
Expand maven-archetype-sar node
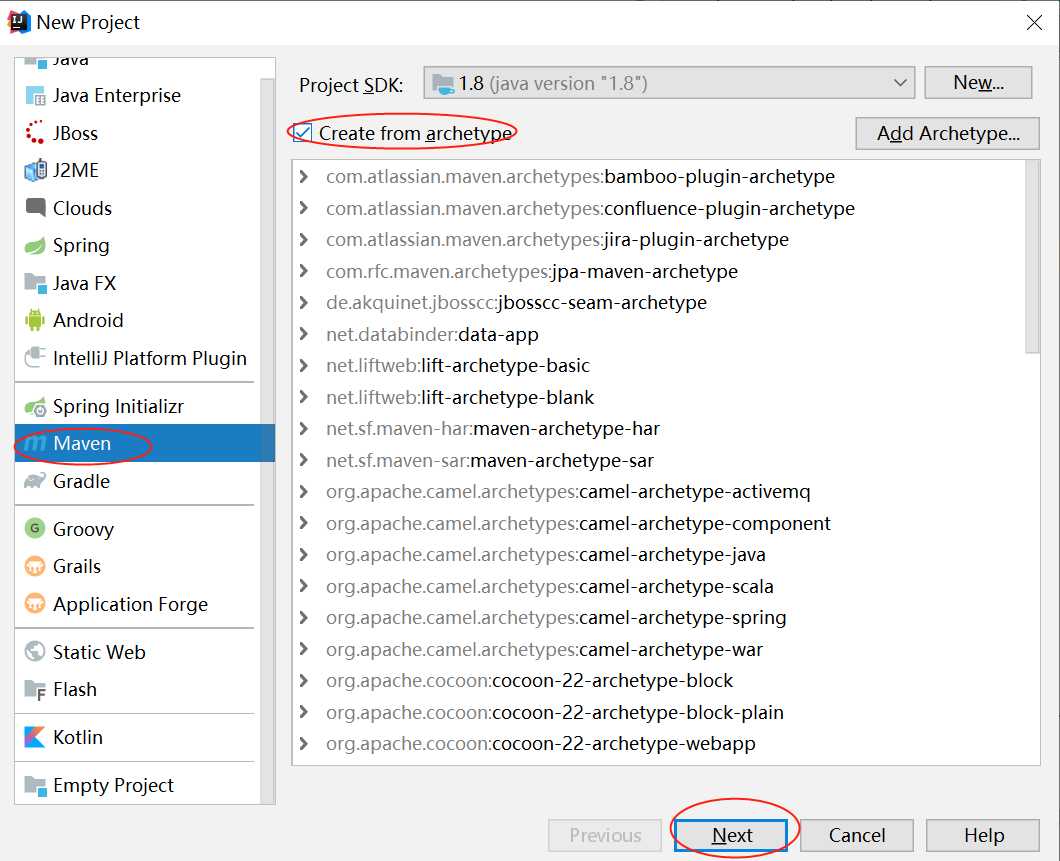304,460
